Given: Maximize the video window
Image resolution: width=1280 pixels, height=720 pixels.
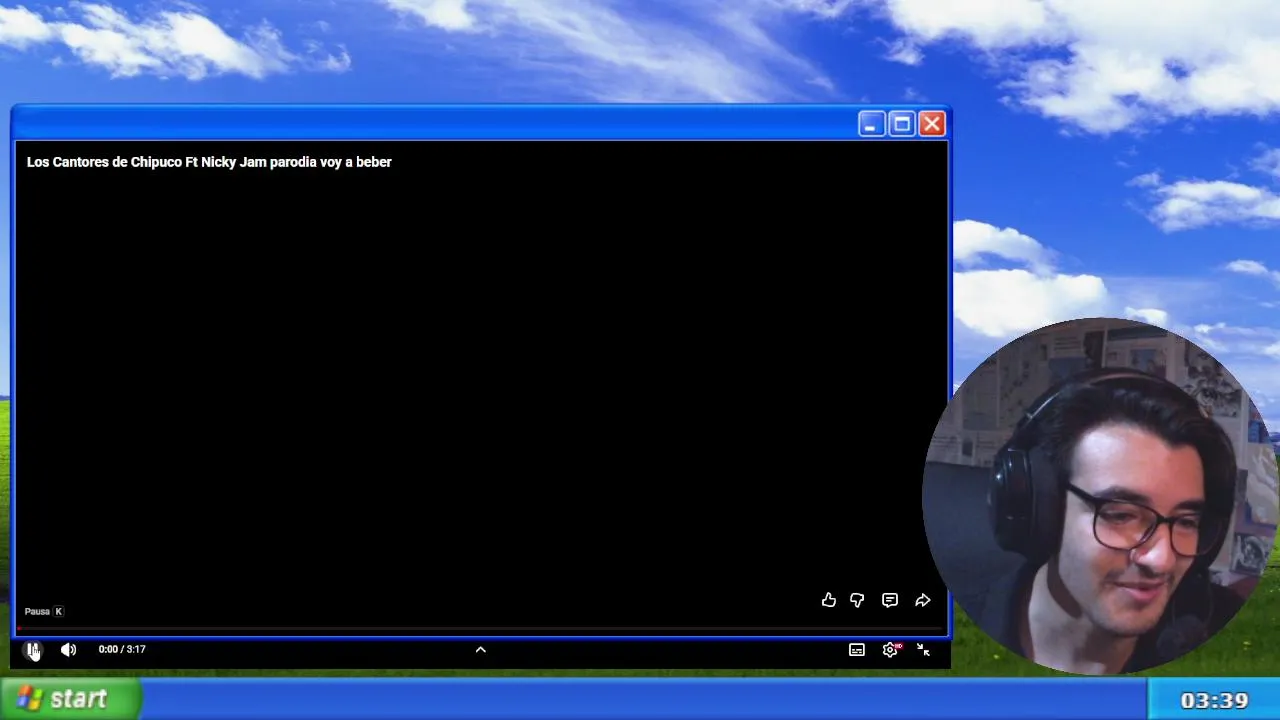Looking at the screenshot, I should coord(902,124).
